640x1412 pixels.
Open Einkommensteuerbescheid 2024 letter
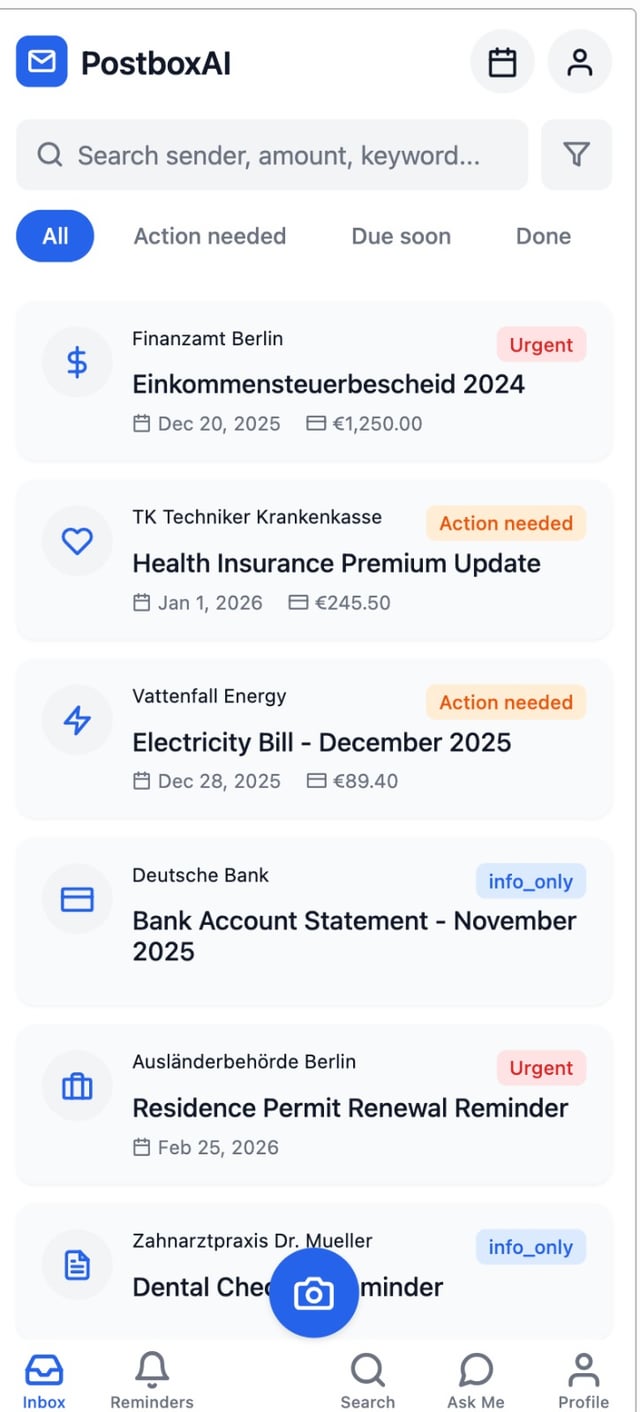(328, 384)
